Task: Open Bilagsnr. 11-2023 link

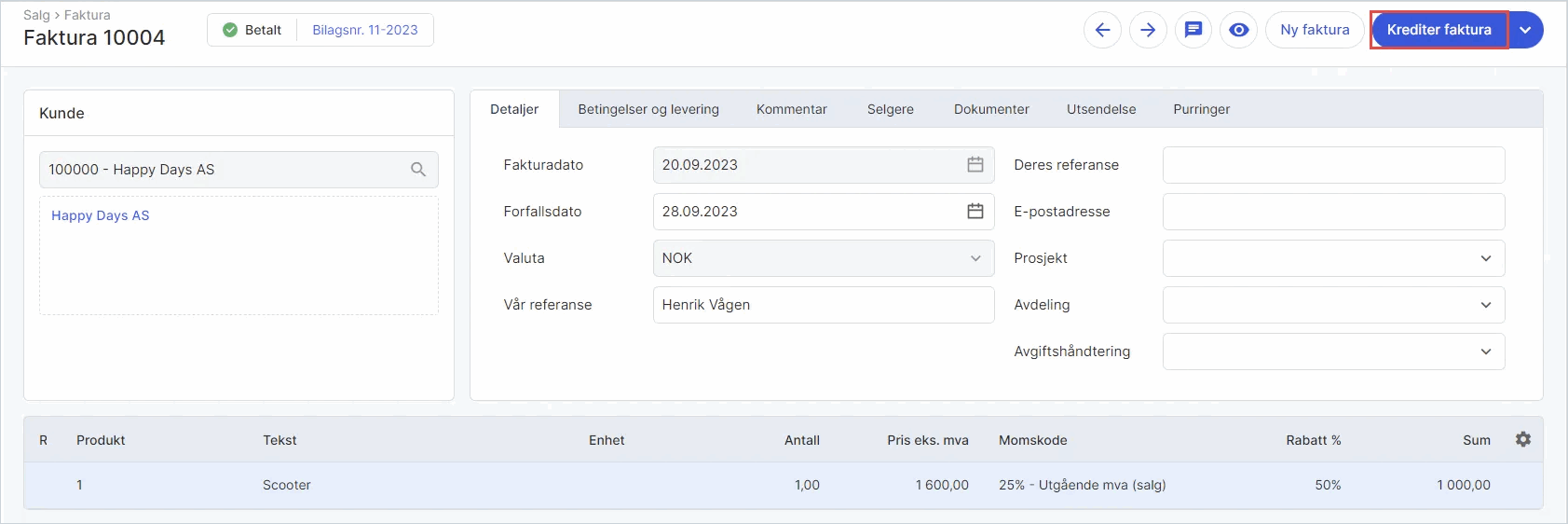Action: click(x=365, y=30)
